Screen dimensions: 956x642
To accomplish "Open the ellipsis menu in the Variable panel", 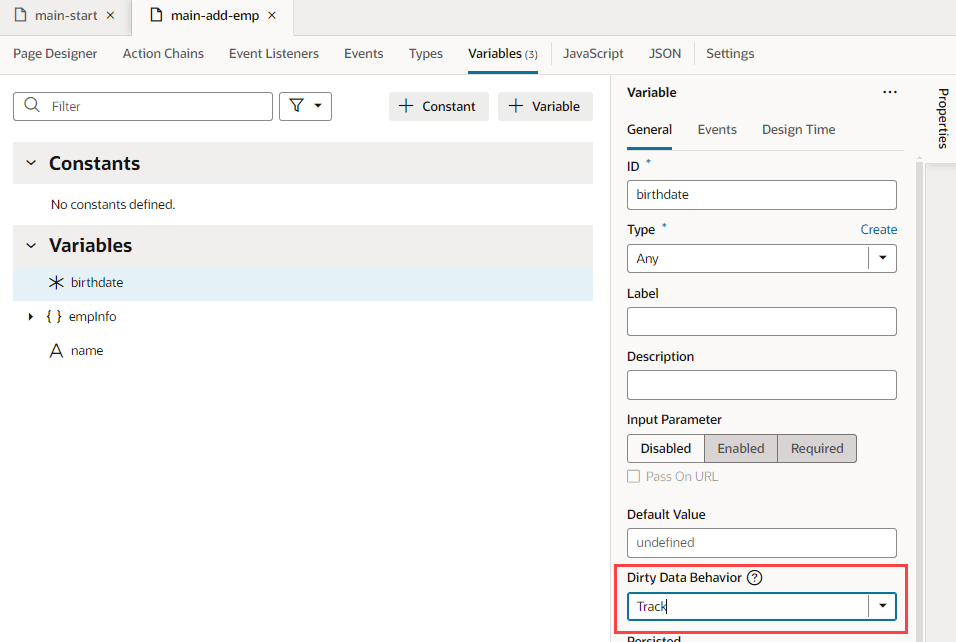I will pyautogui.click(x=889, y=92).
